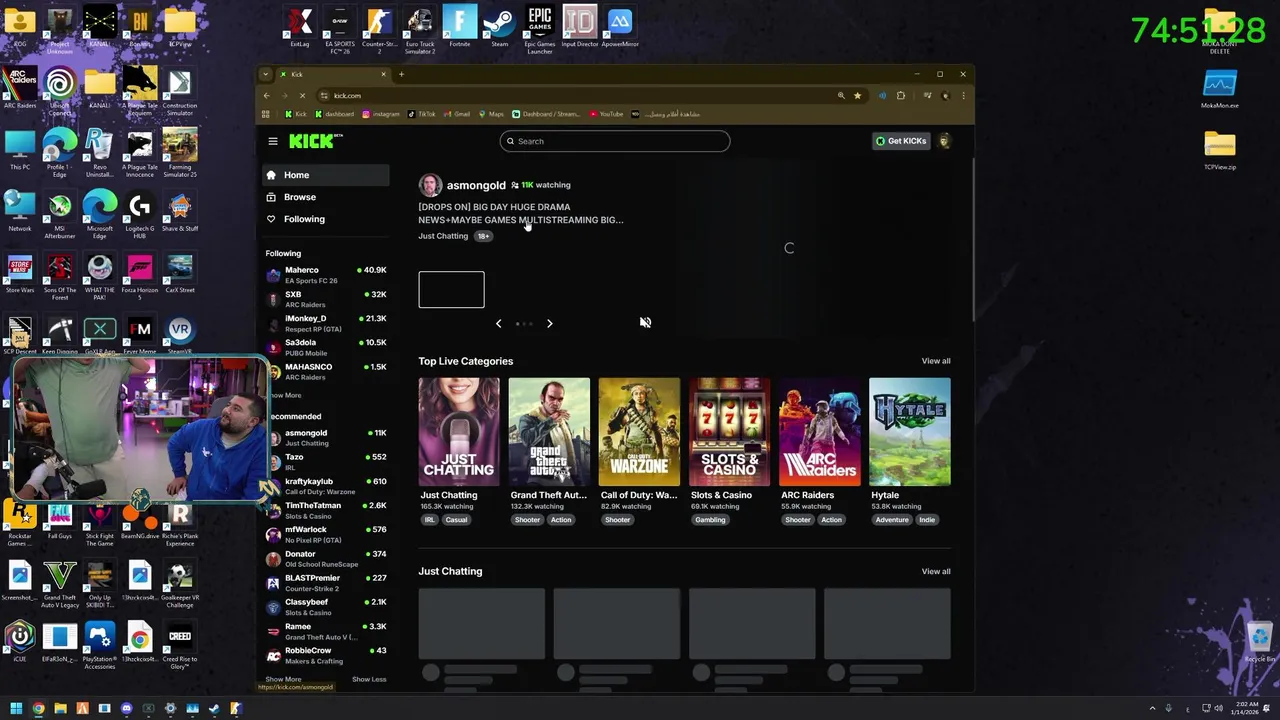Stop the page loading in Chrome
This screenshot has height=720, width=1280.
pyautogui.click(x=303, y=96)
